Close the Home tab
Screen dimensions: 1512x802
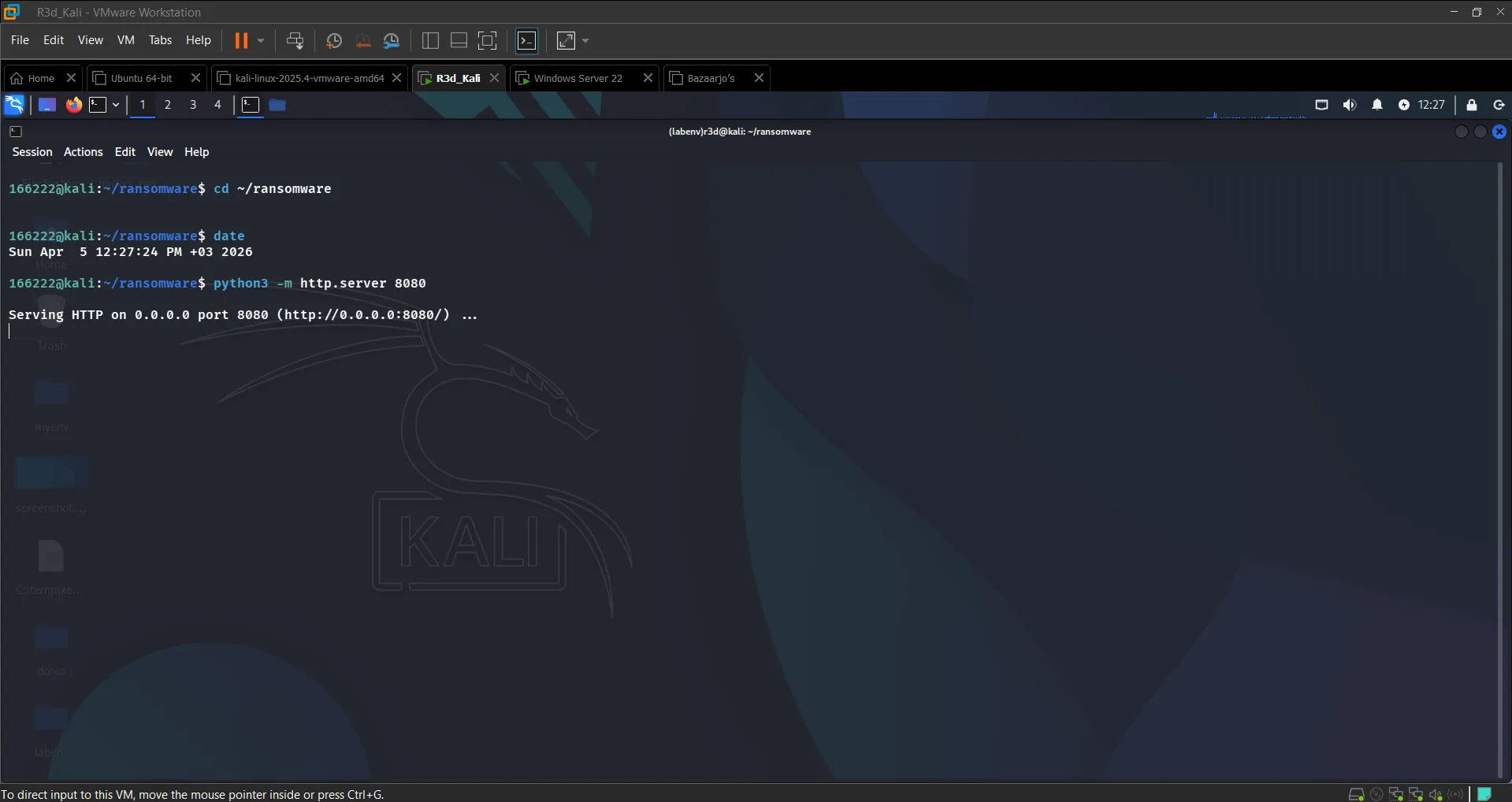coord(71,78)
